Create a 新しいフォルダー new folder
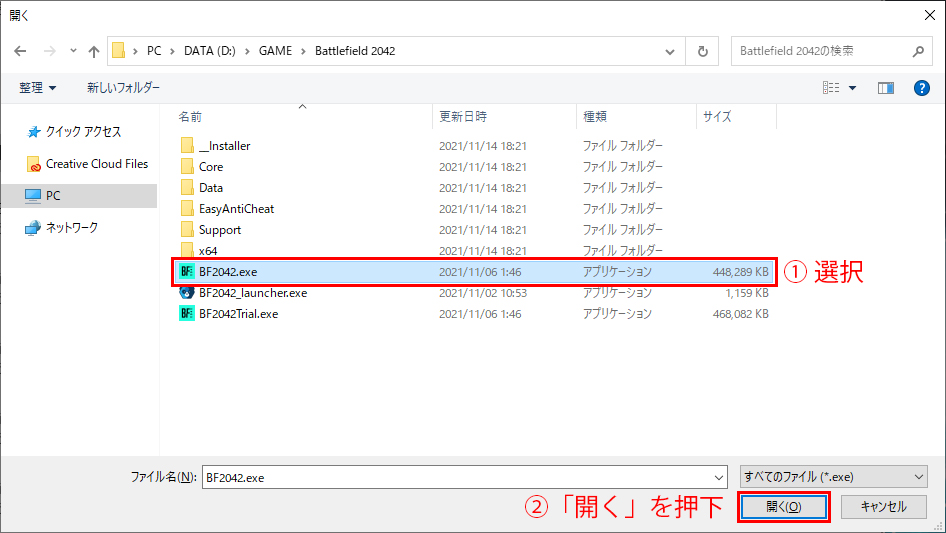The height and width of the screenshot is (533, 946). [123, 88]
